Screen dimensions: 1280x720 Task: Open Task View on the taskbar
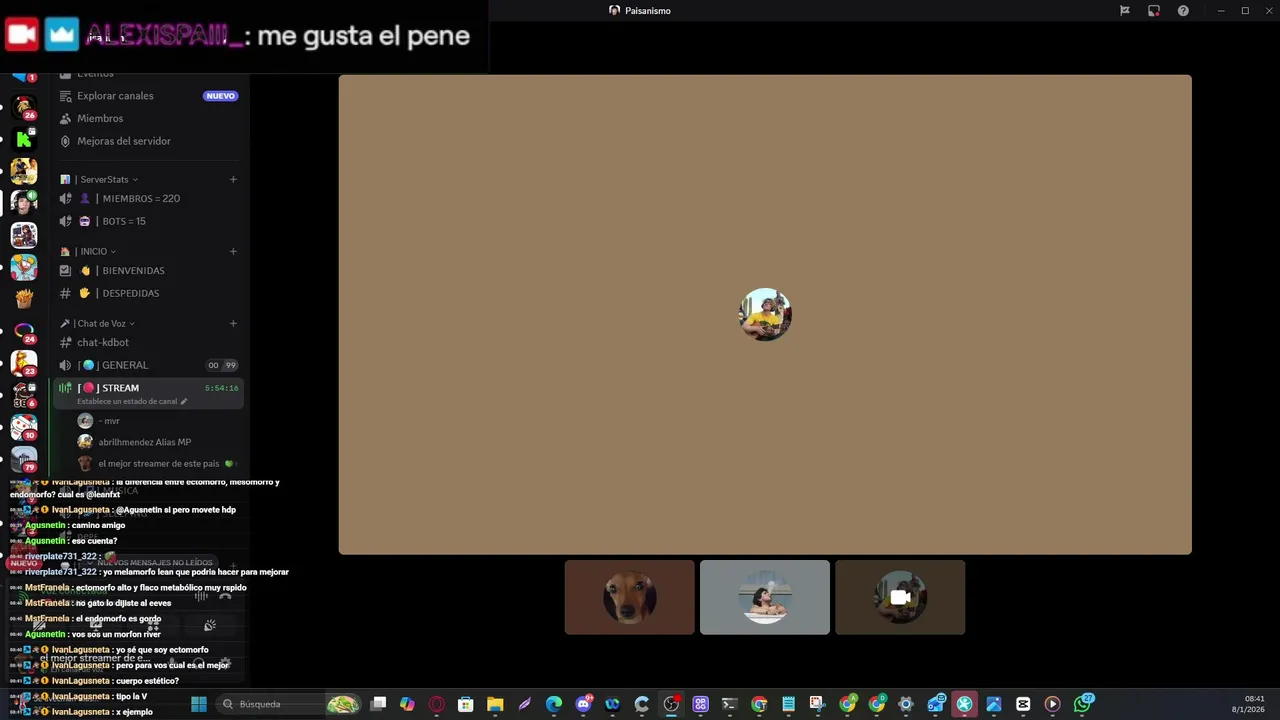pos(378,704)
